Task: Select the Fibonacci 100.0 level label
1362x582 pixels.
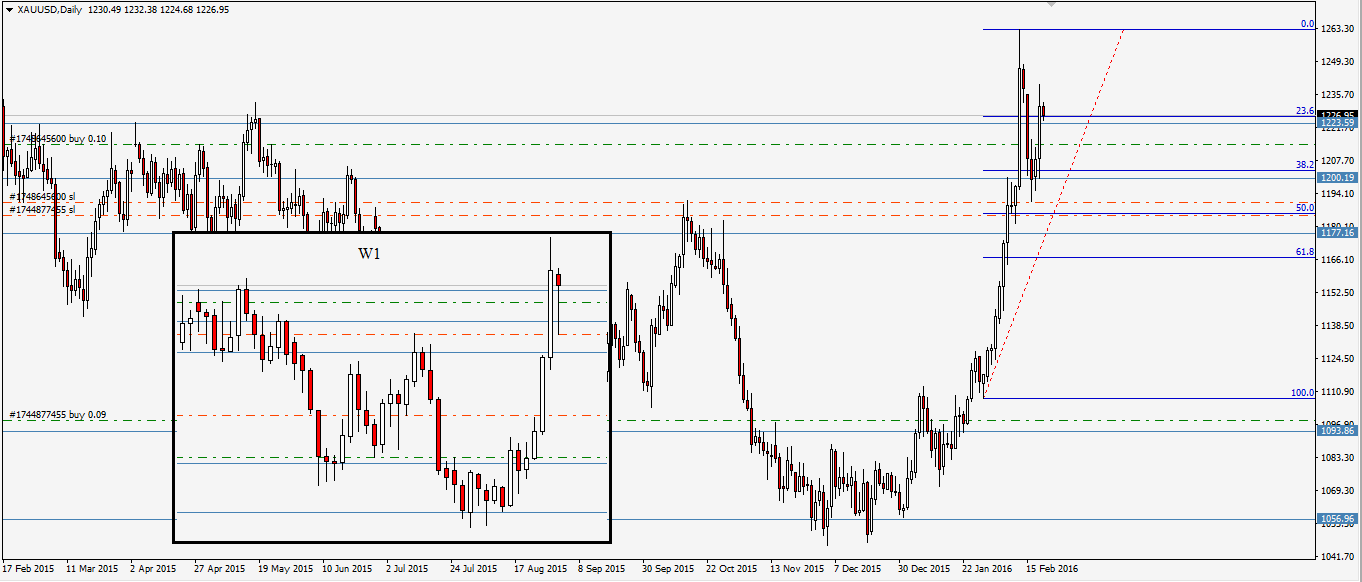Action: click(1302, 393)
